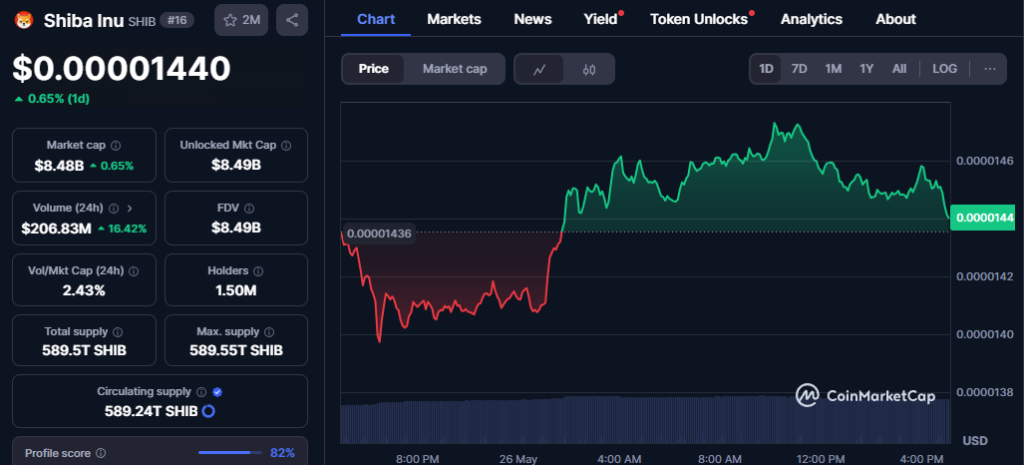
Task: Click FDV info icon
Action: click(x=249, y=208)
